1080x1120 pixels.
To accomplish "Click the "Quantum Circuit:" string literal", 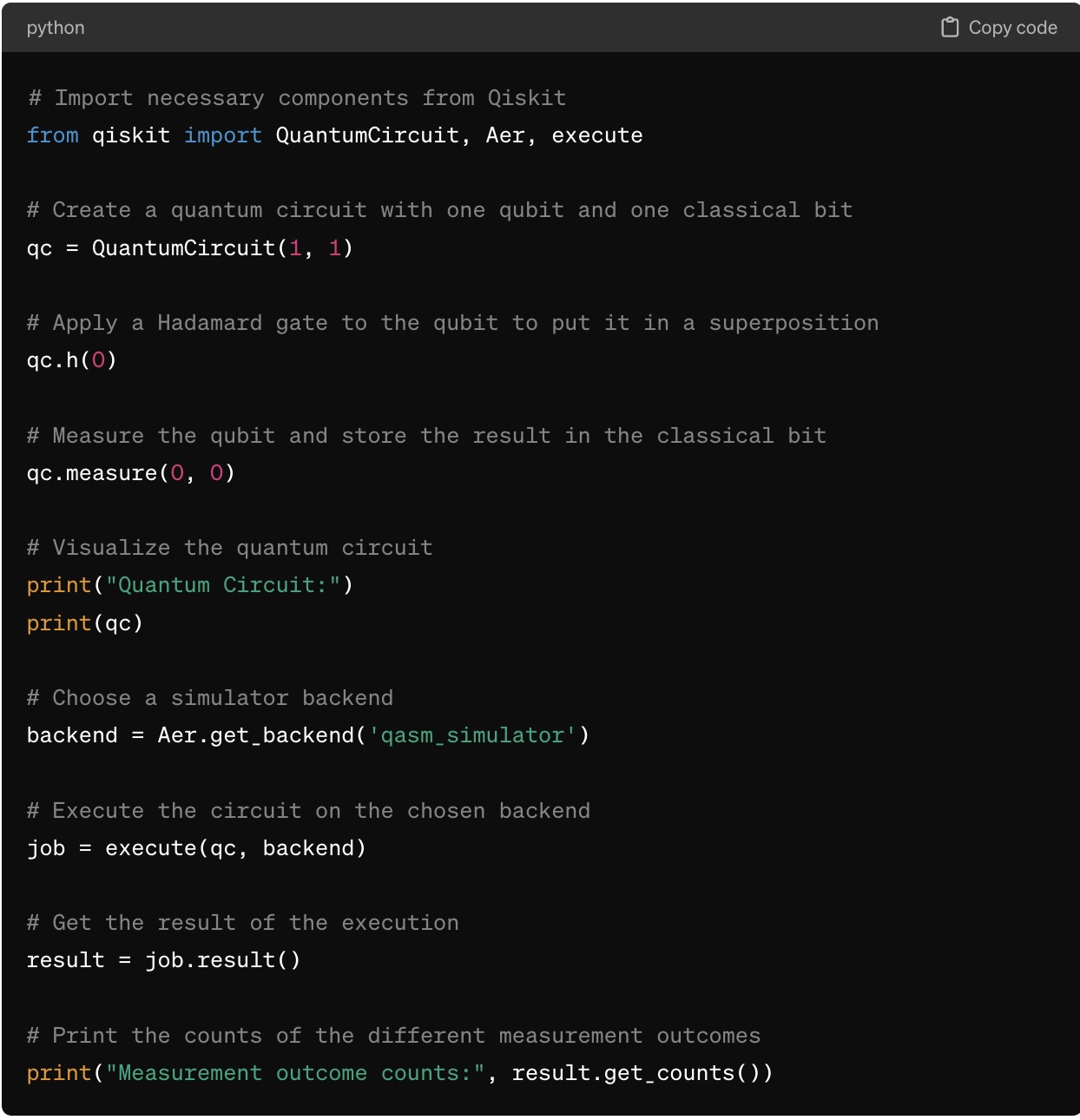I will (x=222, y=585).
